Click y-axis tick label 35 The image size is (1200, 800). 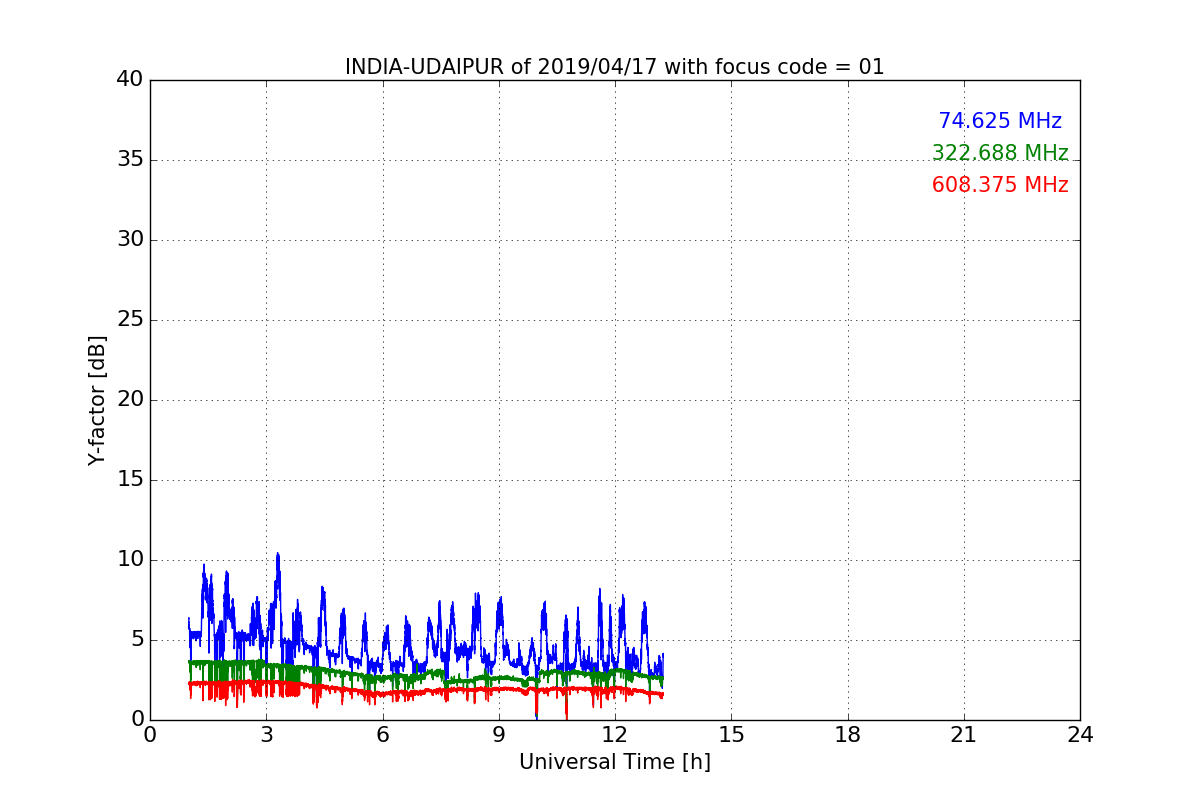tap(130, 159)
